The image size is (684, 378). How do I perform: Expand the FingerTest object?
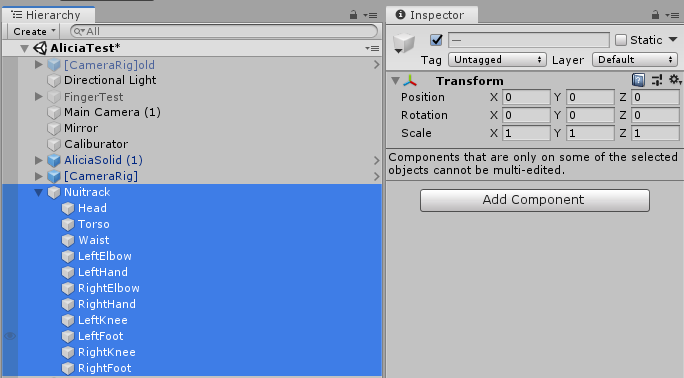coord(38,96)
